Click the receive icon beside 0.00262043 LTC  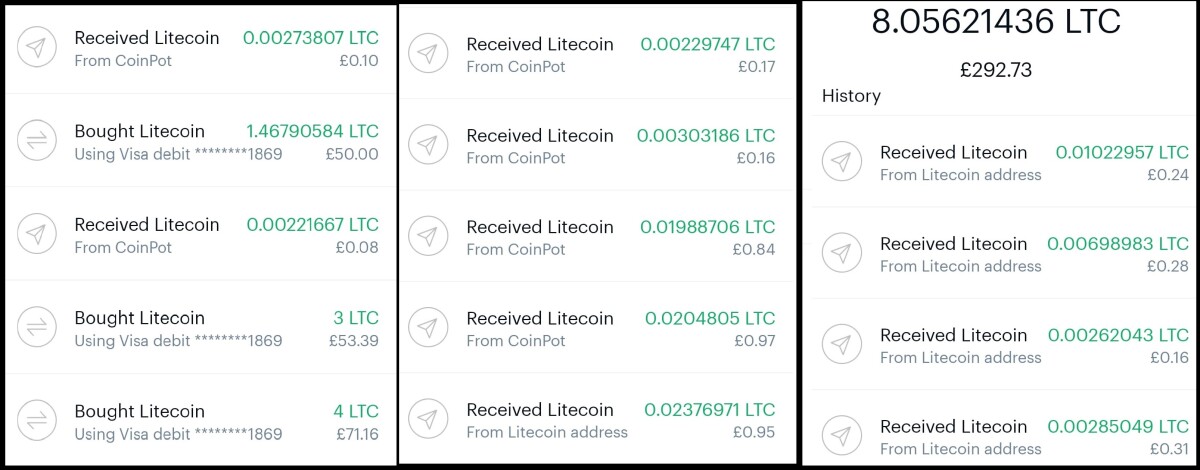pos(841,345)
